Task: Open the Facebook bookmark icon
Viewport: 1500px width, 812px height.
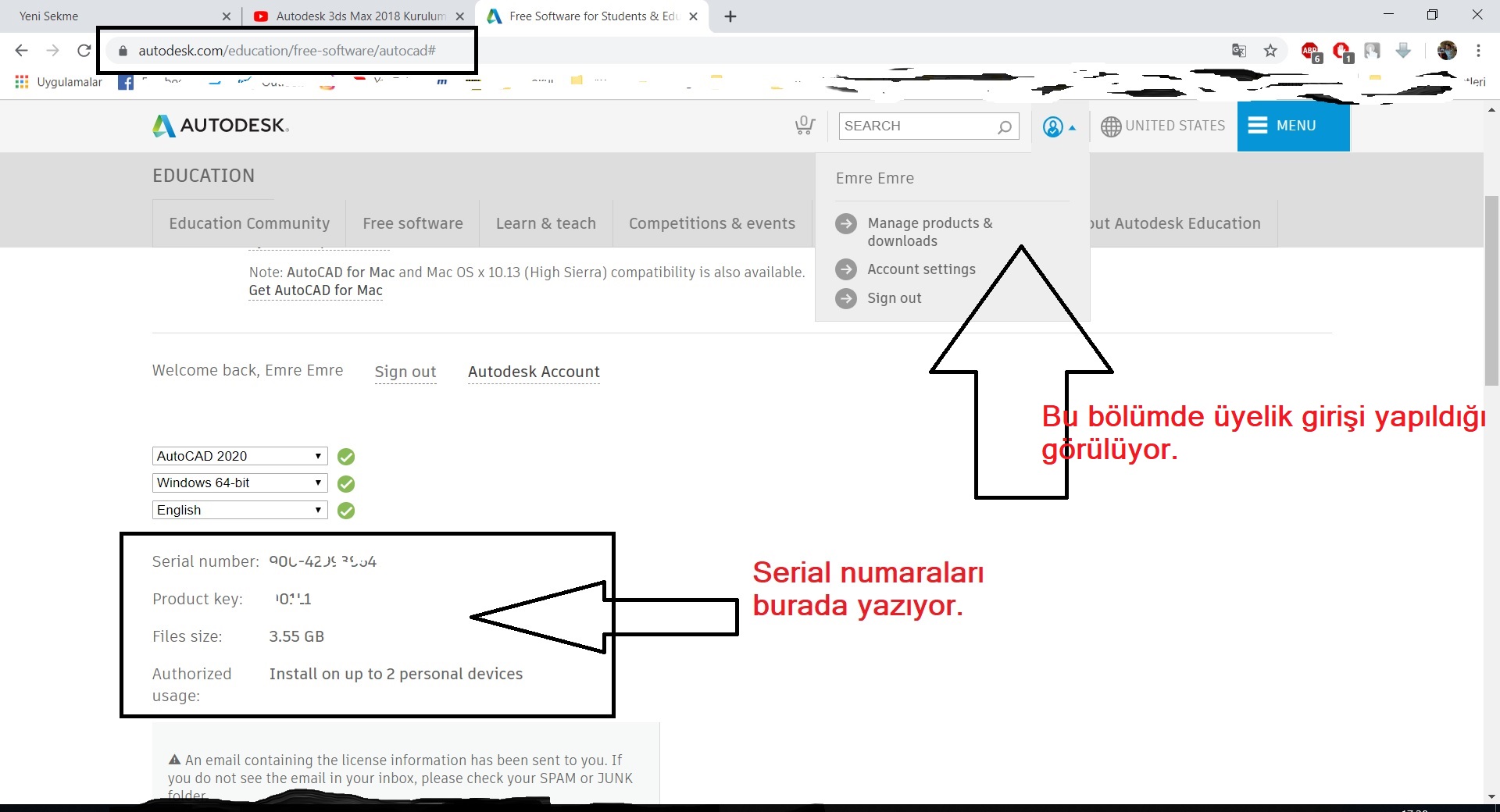Action: (126, 82)
